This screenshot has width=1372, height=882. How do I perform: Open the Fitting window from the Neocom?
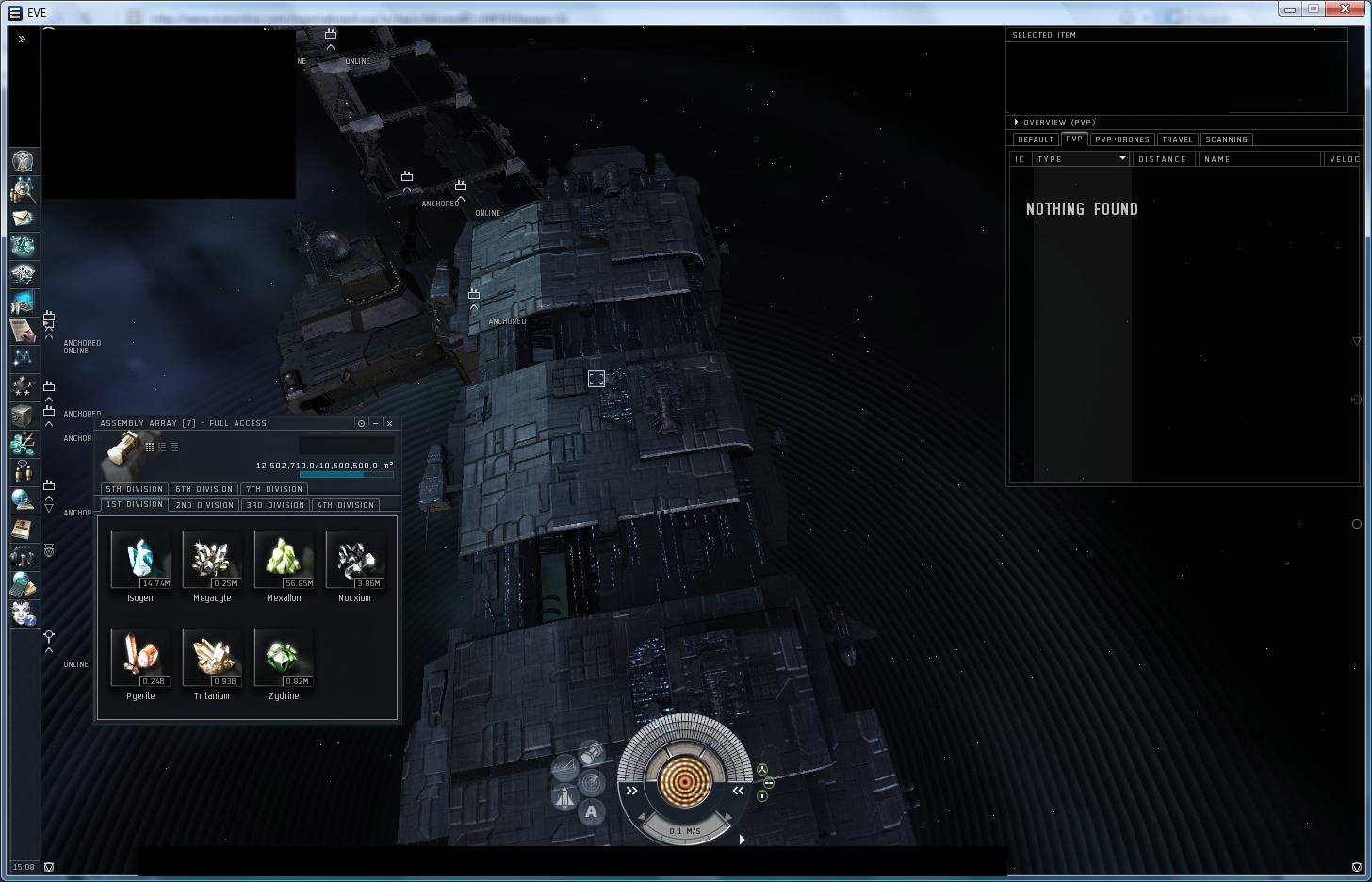point(24,246)
